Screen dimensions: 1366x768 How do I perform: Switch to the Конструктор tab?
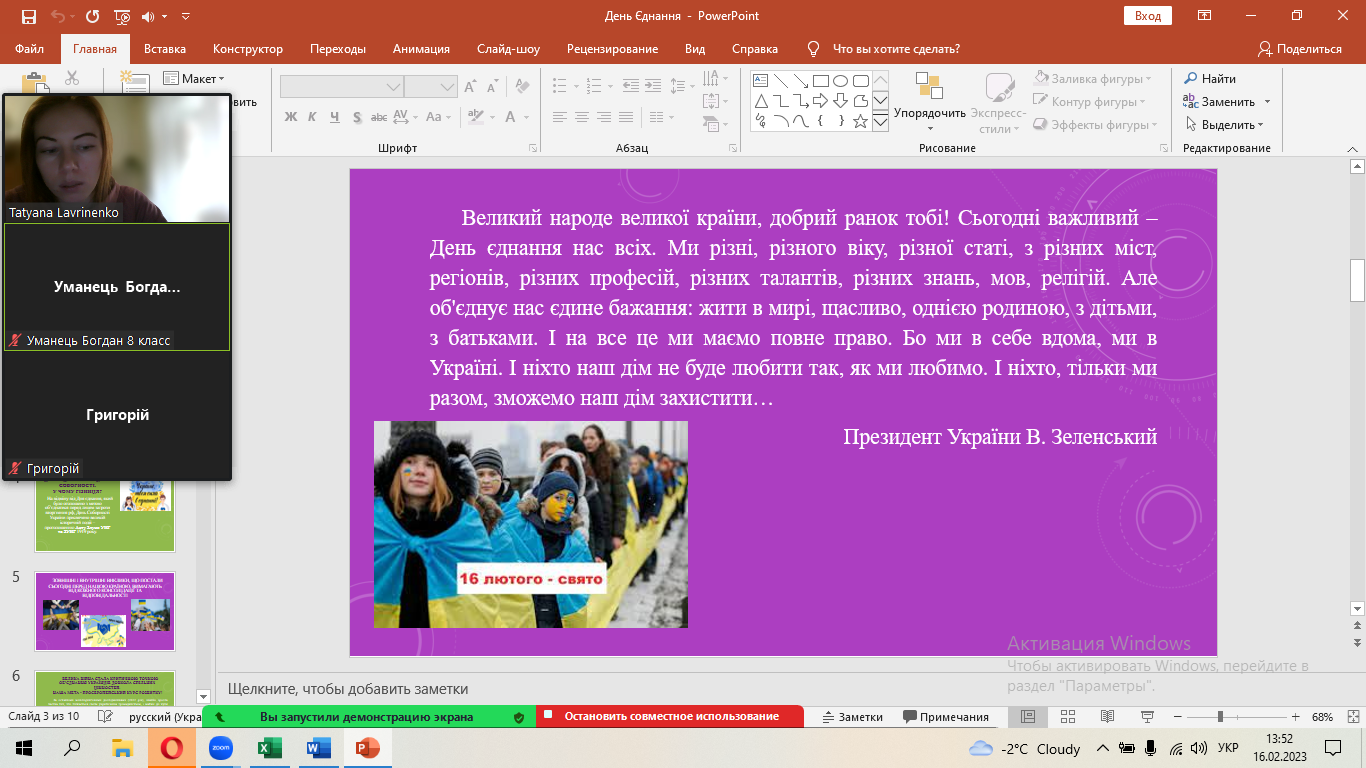248,49
